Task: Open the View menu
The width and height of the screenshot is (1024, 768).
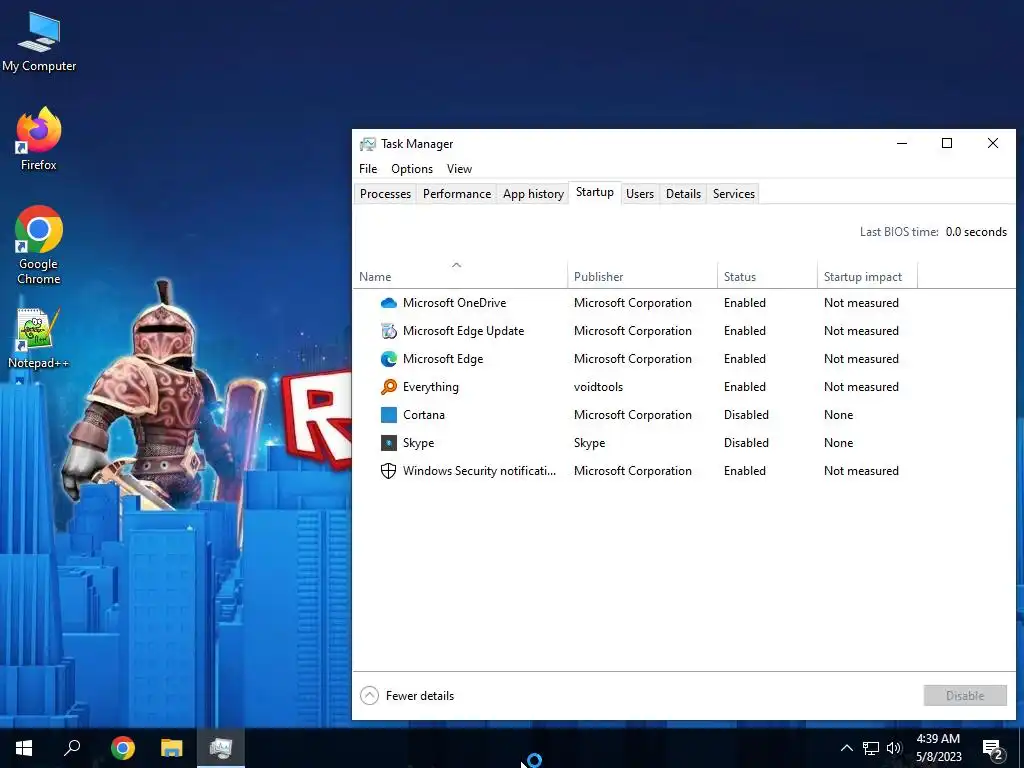Action: (459, 169)
